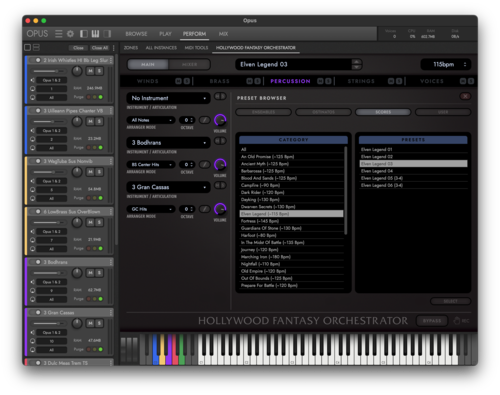The height and width of the screenshot is (395, 500).
Task: Open the ZONES sub-tab
Action: coord(131,48)
